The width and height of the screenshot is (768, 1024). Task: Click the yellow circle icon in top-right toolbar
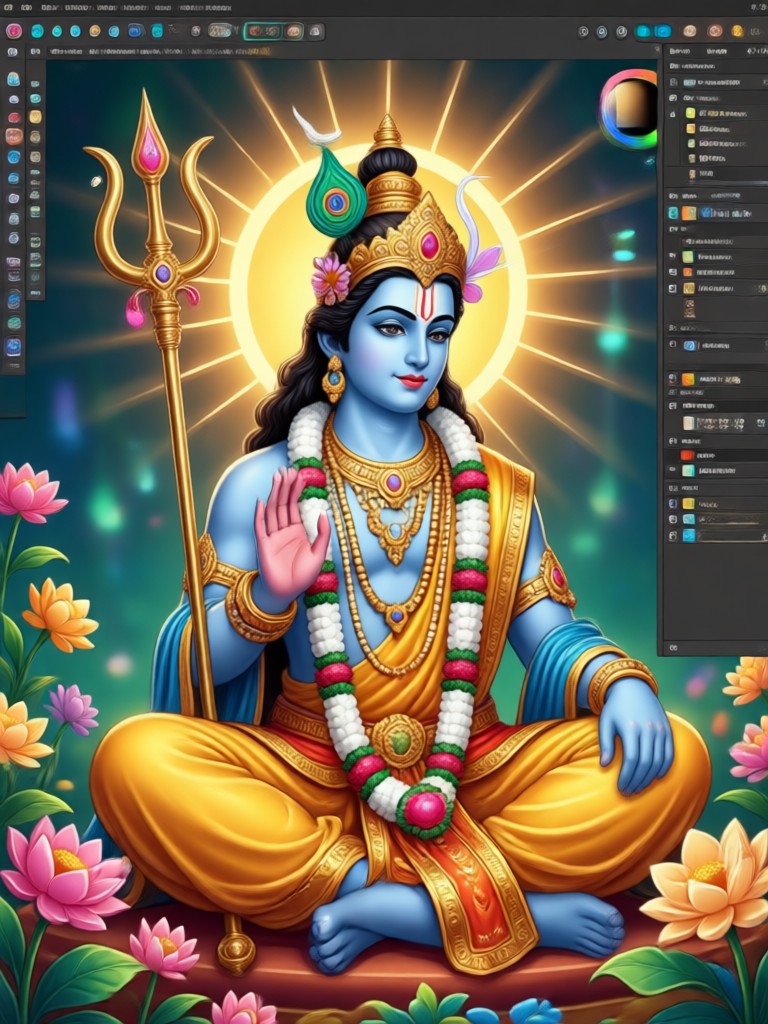click(x=737, y=31)
